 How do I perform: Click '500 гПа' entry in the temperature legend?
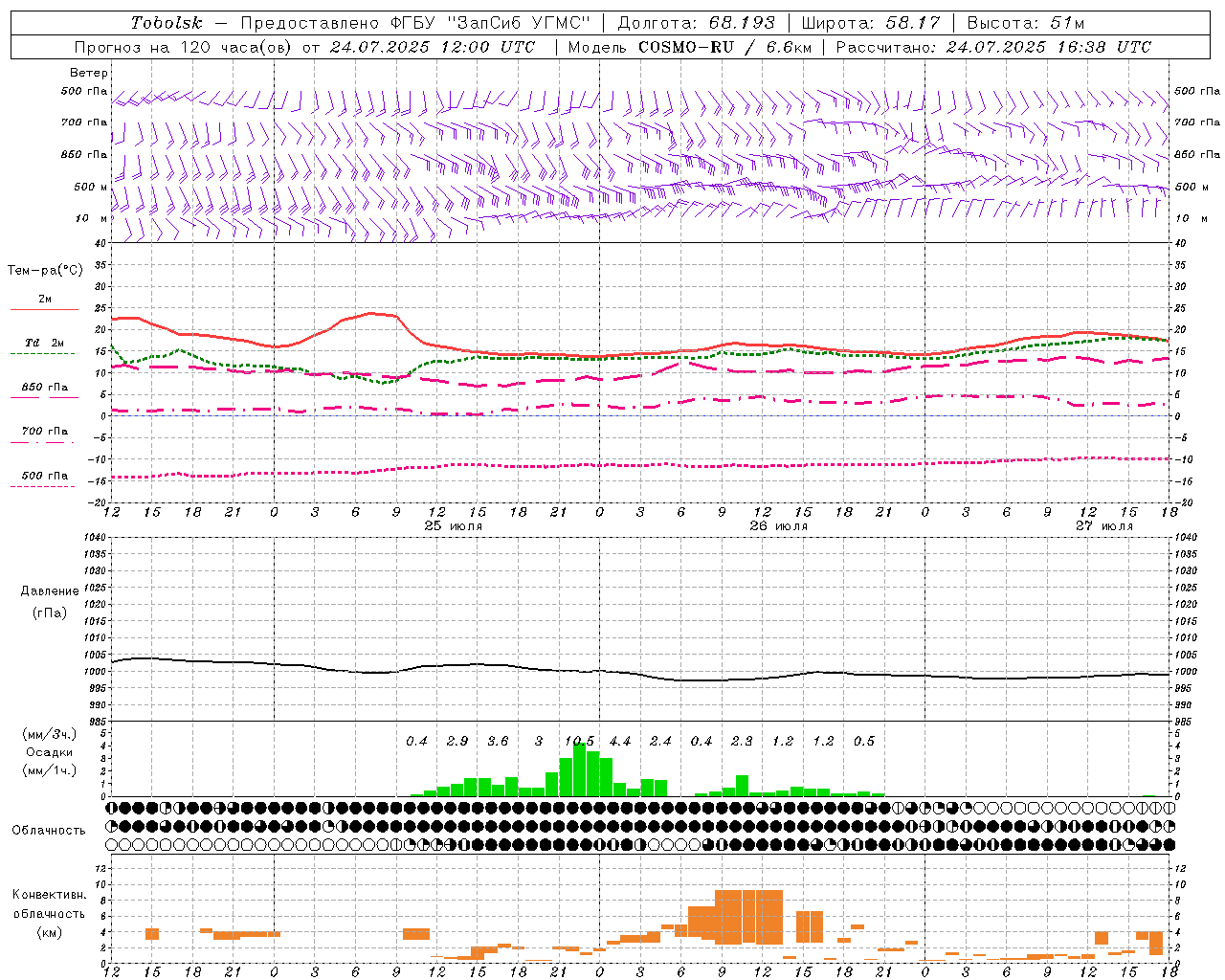pyautogui.click(x=45, y=476)
